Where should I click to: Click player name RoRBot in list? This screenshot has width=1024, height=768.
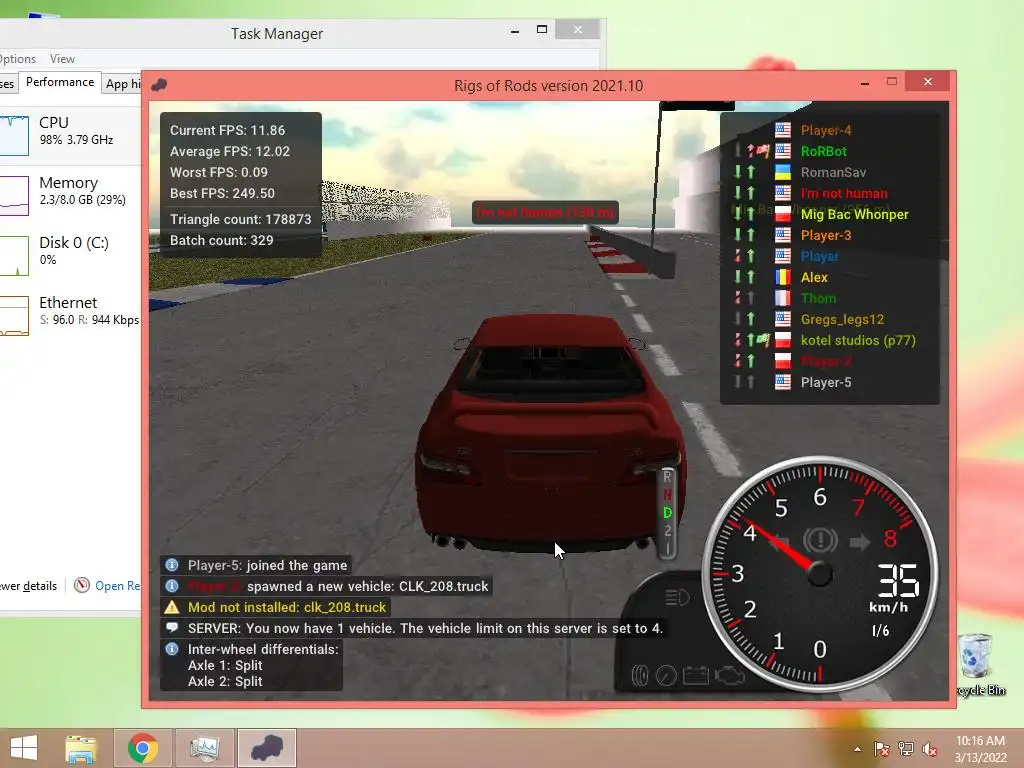pyautogui.click(x=824, y=152)
